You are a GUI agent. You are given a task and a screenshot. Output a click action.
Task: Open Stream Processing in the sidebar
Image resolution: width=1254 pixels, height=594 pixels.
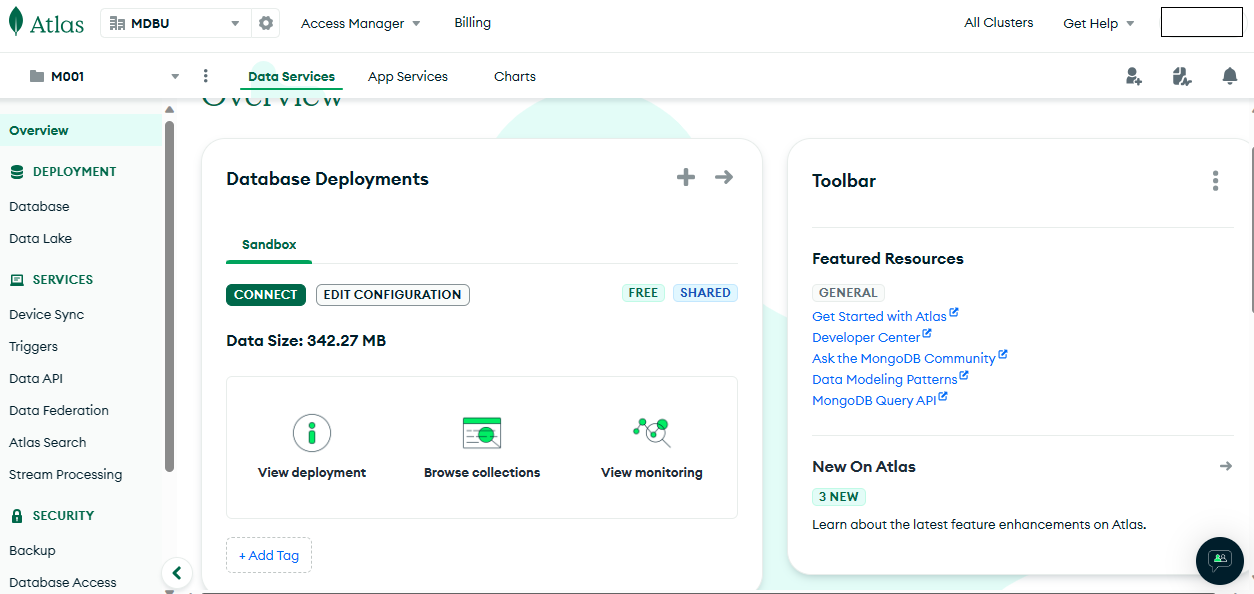pos(65,474)
